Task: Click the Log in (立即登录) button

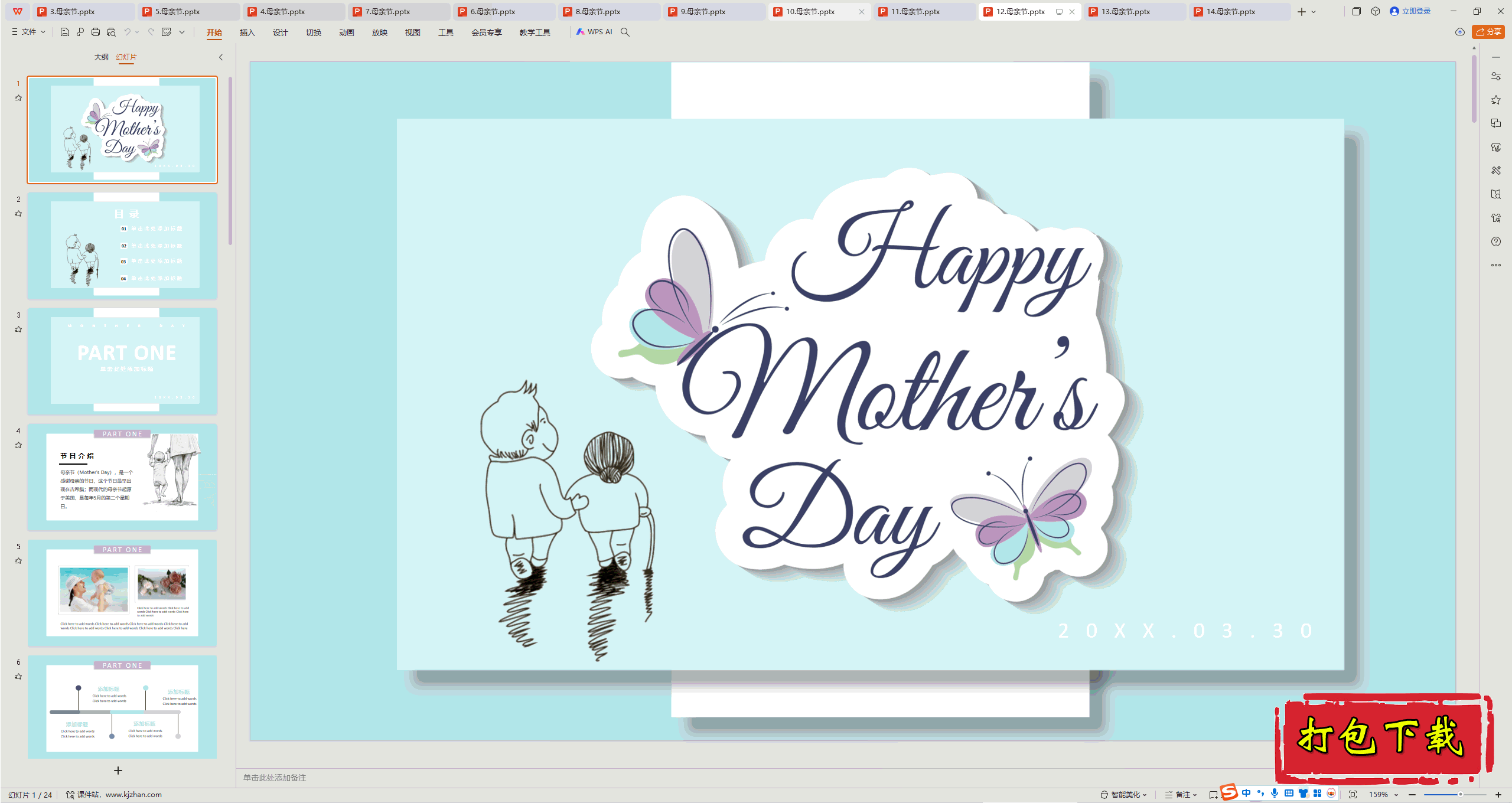Action: pyautogui.click(x=1410, y=11)
